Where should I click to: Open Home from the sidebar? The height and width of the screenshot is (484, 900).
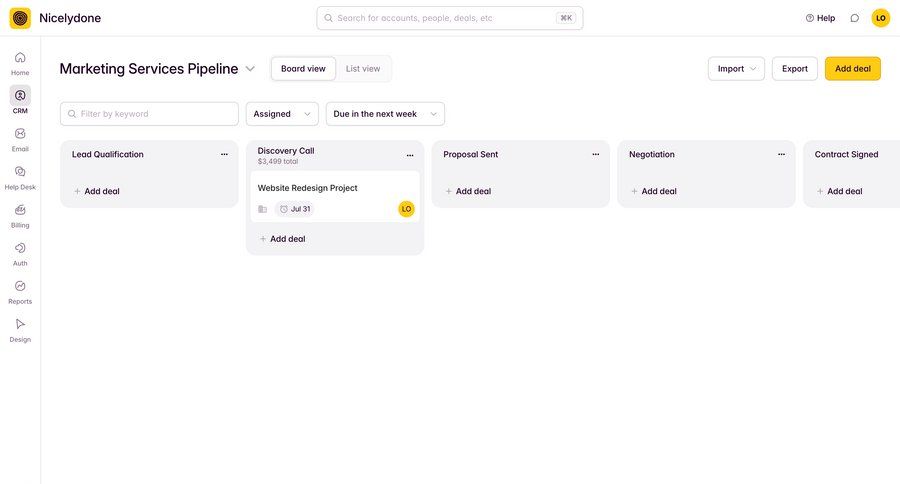20,63
